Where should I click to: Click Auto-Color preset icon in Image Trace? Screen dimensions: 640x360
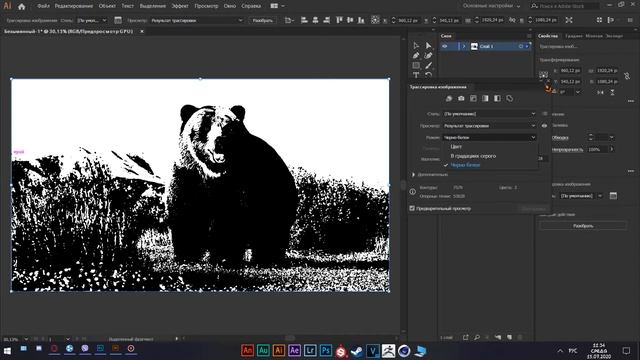point(449,98)
